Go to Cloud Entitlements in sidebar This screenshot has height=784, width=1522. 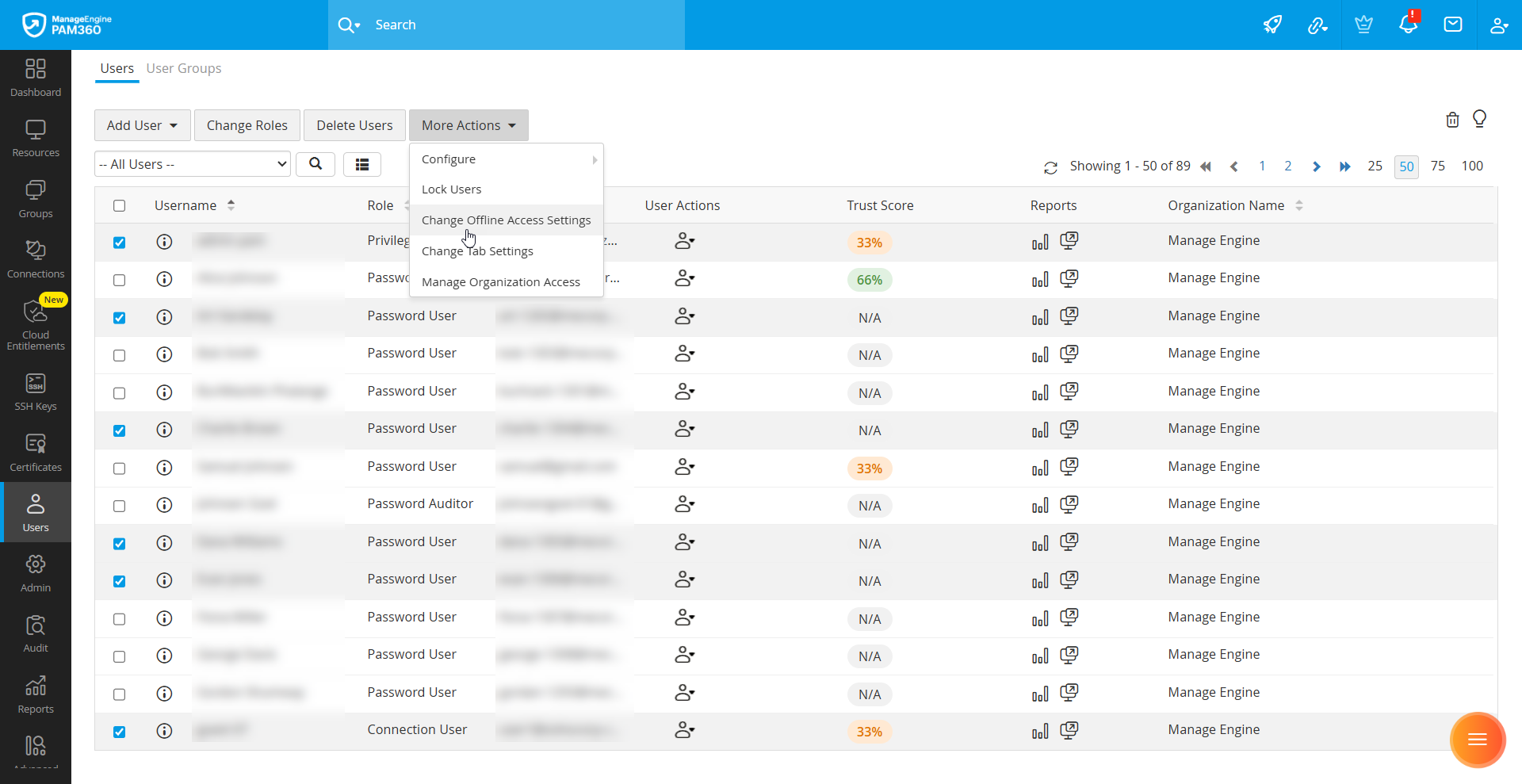point(36,325)
